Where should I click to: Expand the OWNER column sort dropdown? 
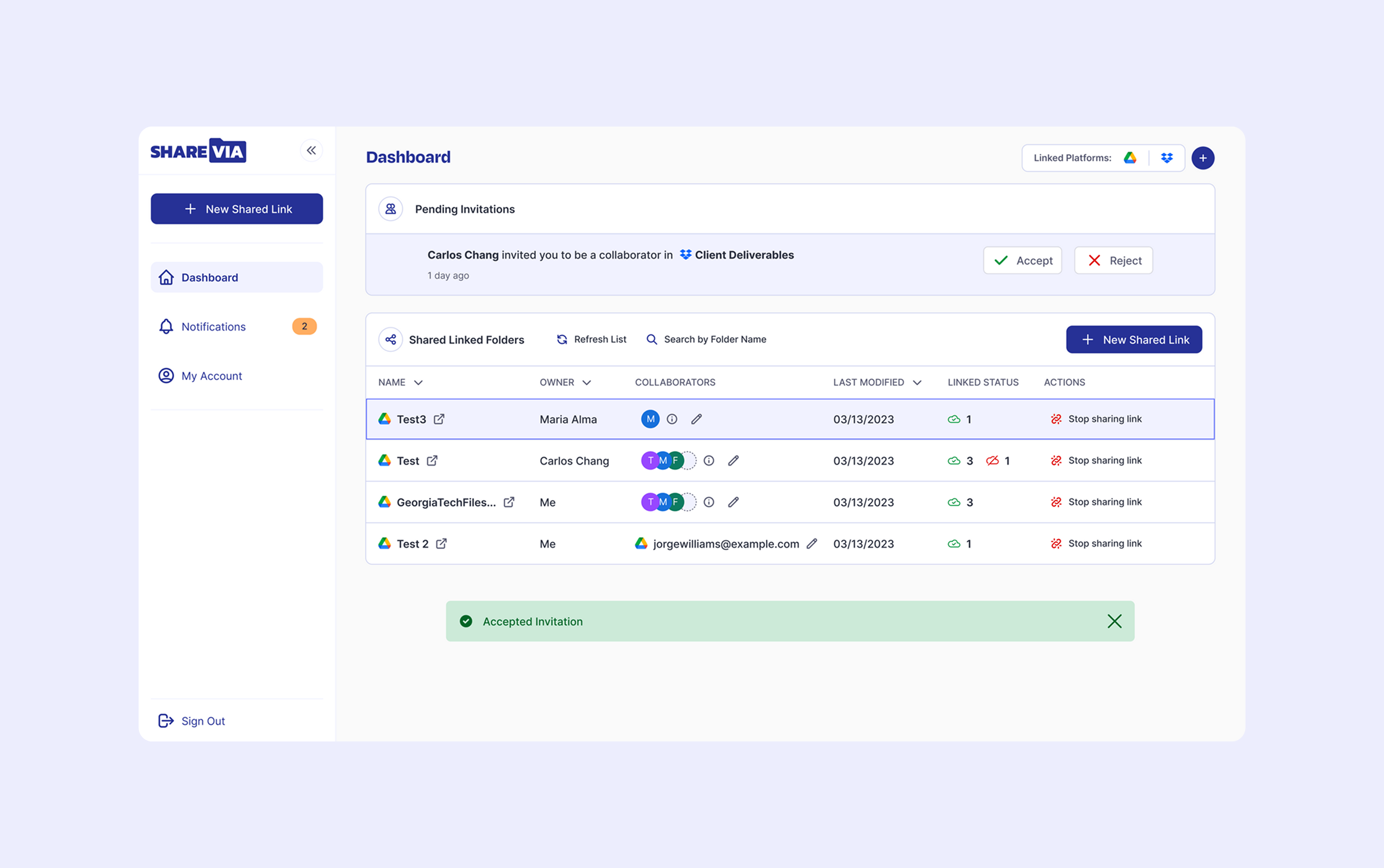[x=586, y=382]
